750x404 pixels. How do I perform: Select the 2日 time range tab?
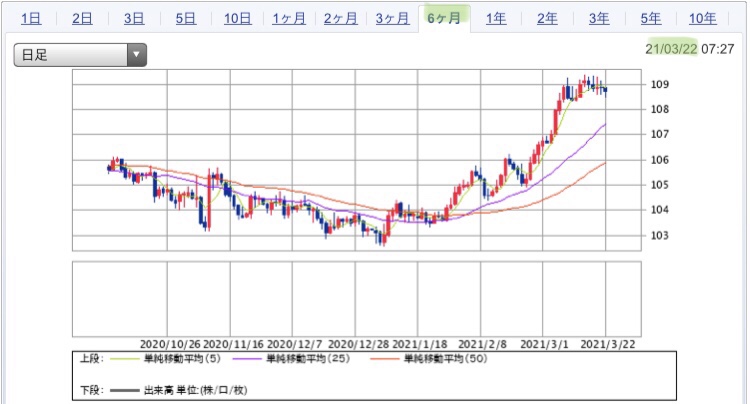pyautogui.click(x=83, y=18)
